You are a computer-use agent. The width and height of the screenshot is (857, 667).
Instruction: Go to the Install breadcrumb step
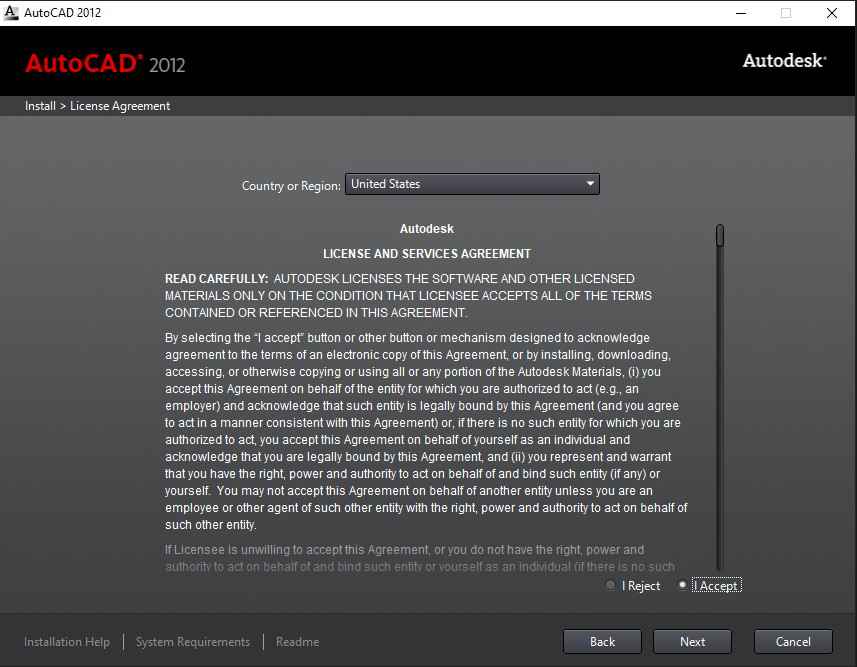[40, 106]
